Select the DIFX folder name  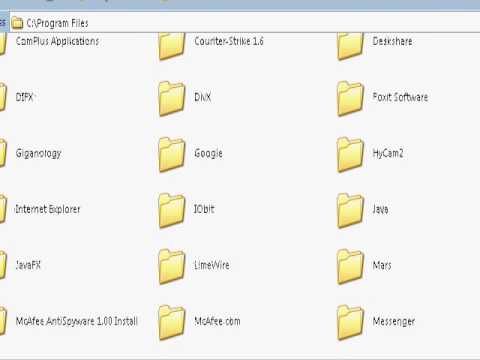[24, 97]
